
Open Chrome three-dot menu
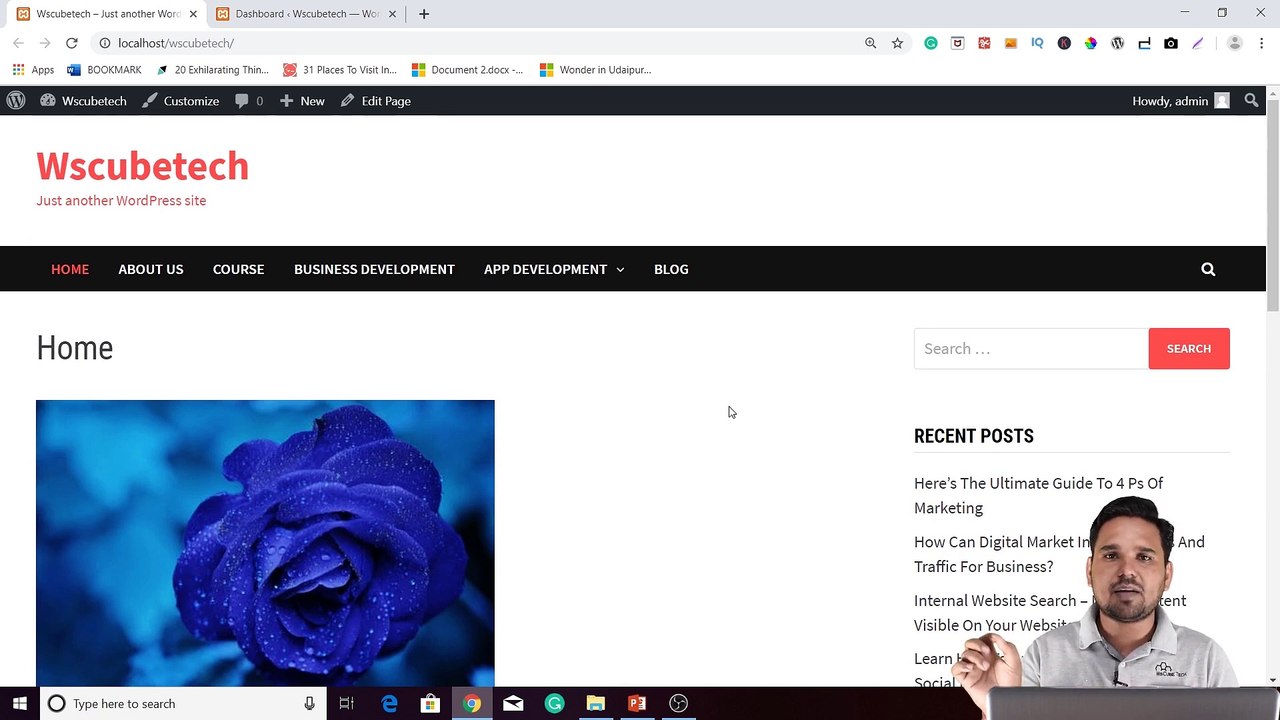(x=1262, y=43)
